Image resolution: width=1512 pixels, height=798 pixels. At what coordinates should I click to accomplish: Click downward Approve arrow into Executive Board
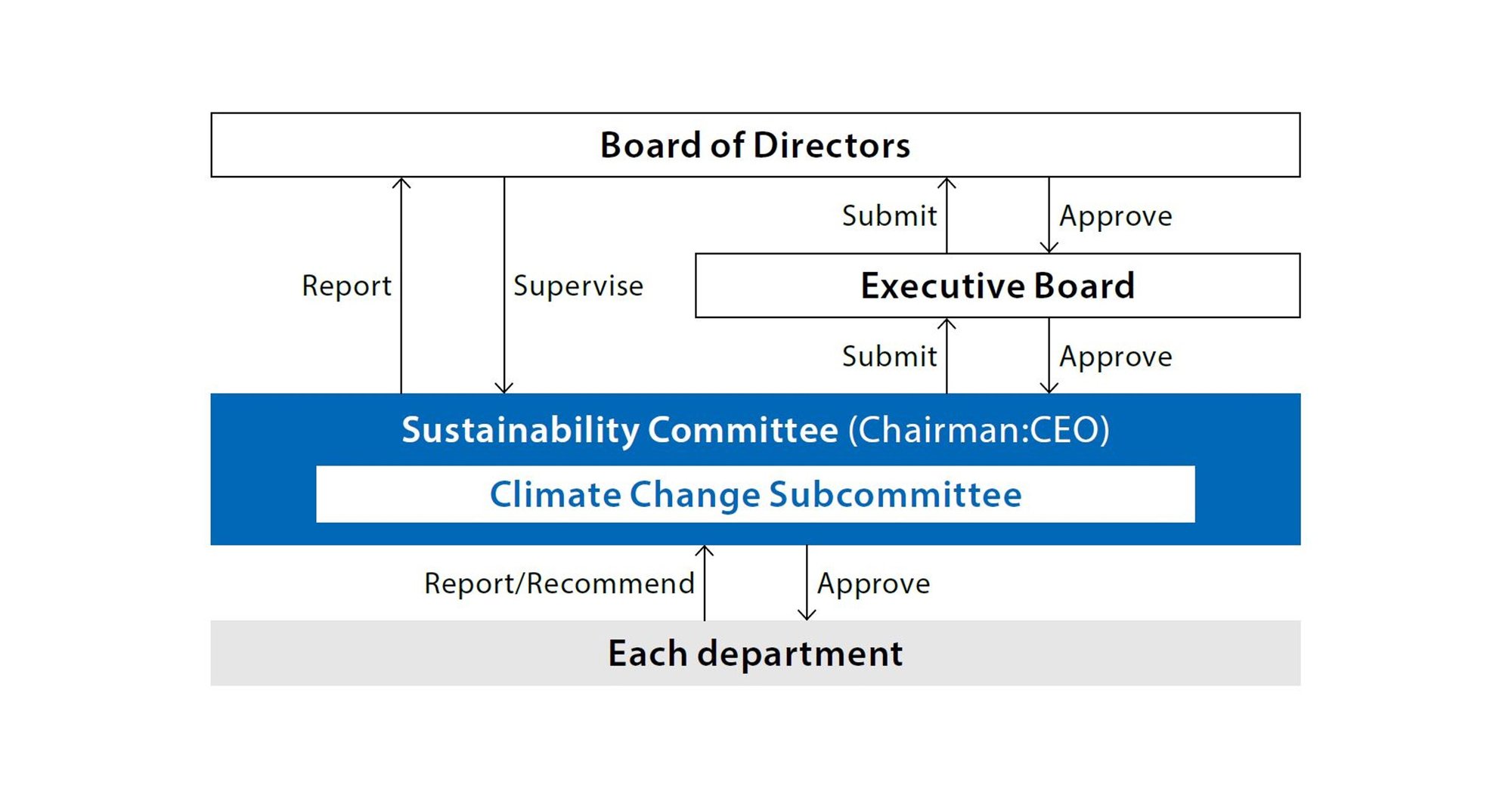1049,215
